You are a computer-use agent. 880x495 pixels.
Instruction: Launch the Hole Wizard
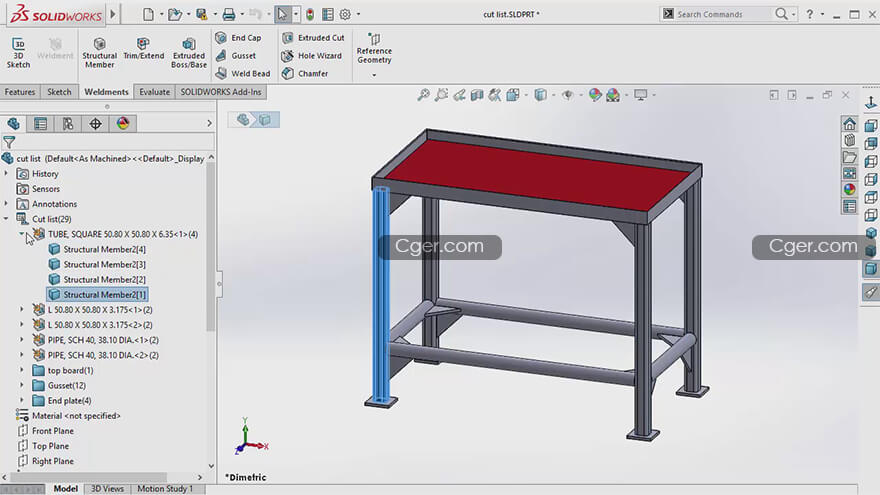point(312,56)
